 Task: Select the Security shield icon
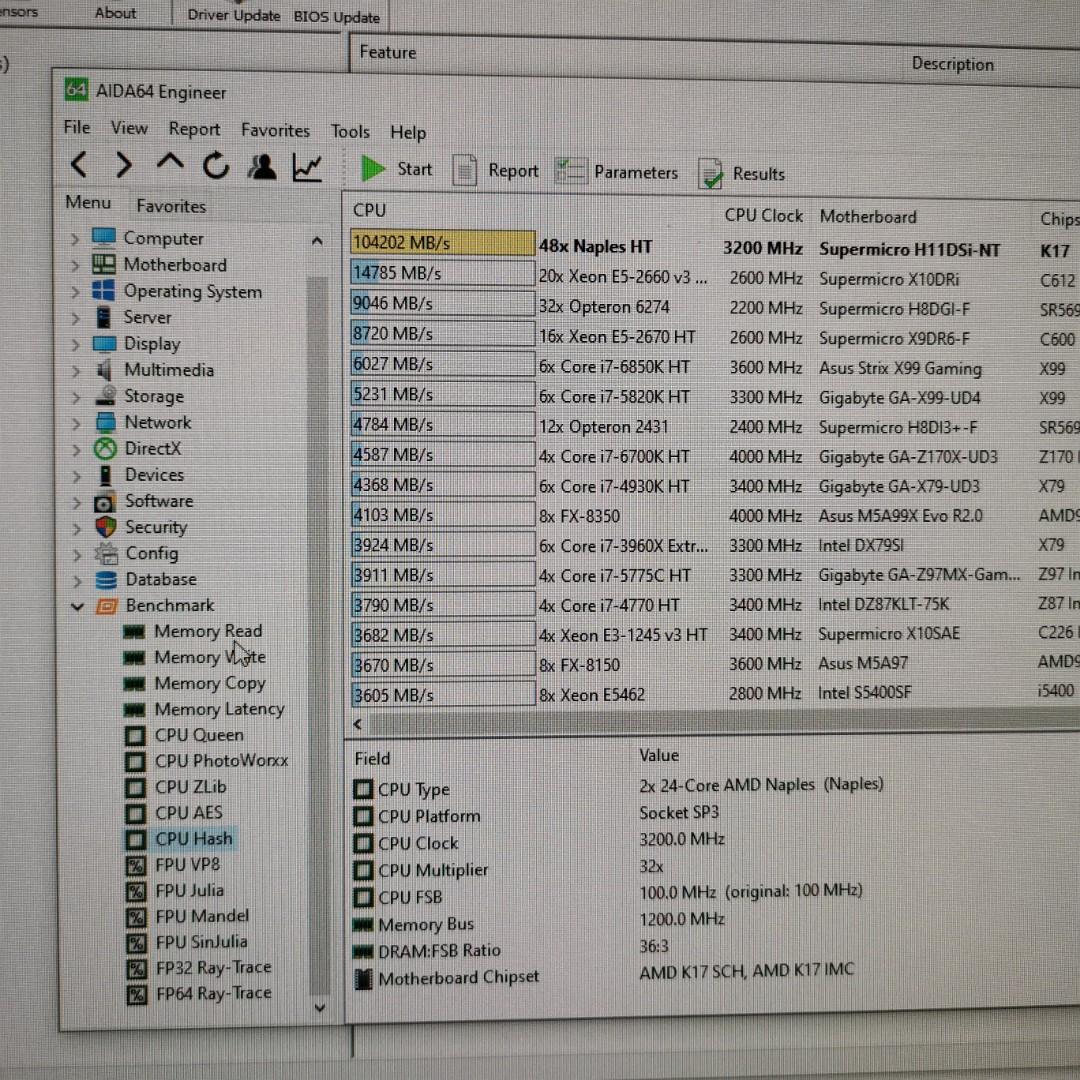click(x=105, y=527)
